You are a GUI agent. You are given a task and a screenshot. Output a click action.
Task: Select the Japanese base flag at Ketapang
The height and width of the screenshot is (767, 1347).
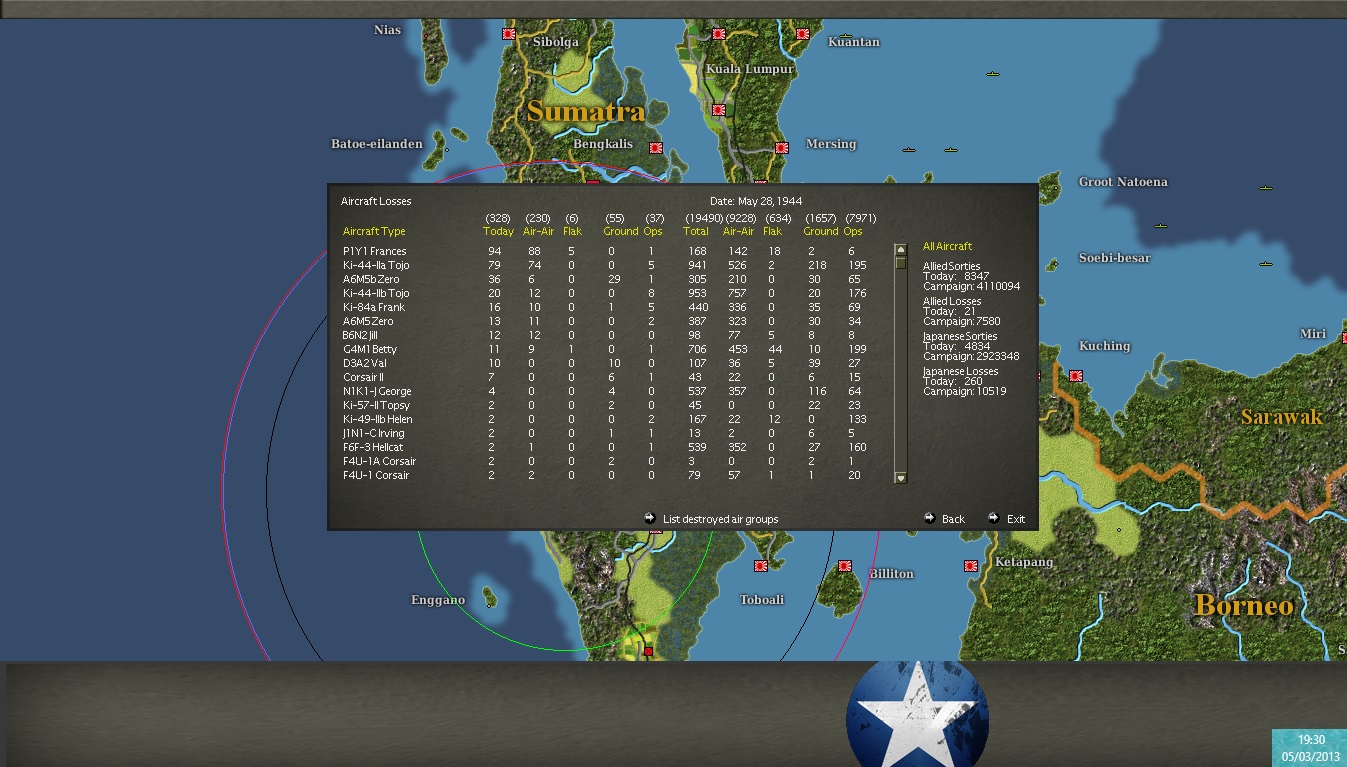pos(971,566)
